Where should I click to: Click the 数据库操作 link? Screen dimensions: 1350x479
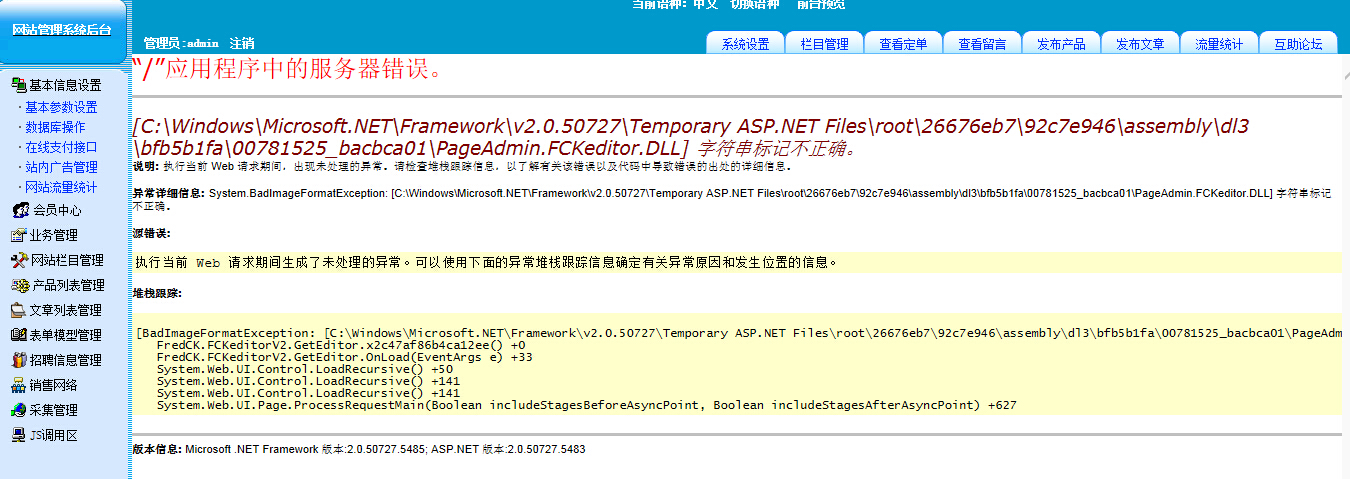coord(55,127)
